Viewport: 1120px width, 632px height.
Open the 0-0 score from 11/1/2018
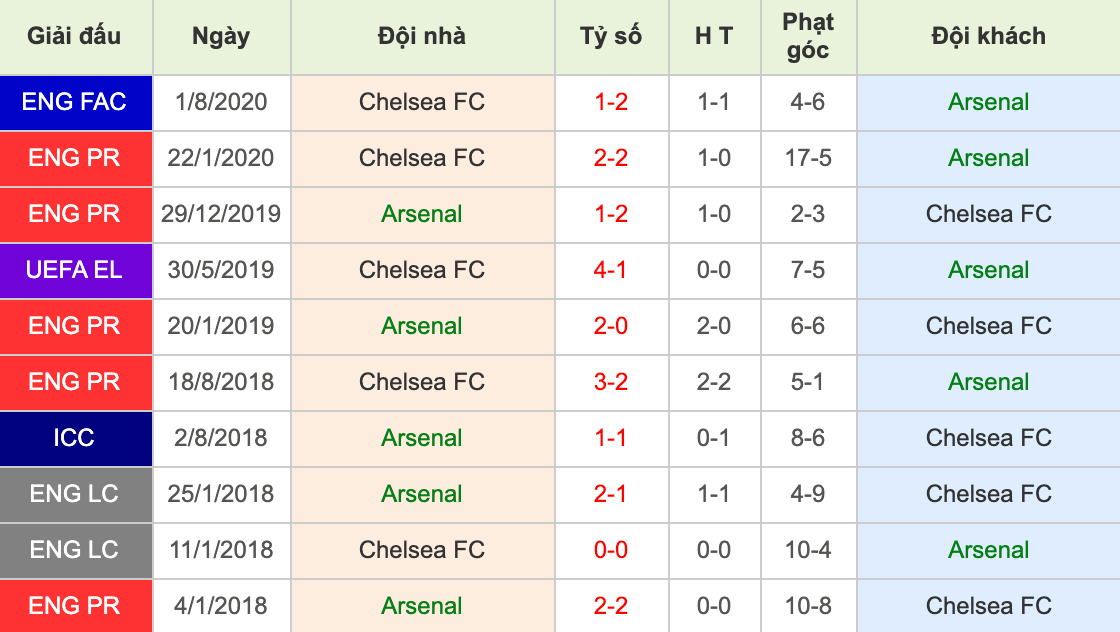[611, 550]
